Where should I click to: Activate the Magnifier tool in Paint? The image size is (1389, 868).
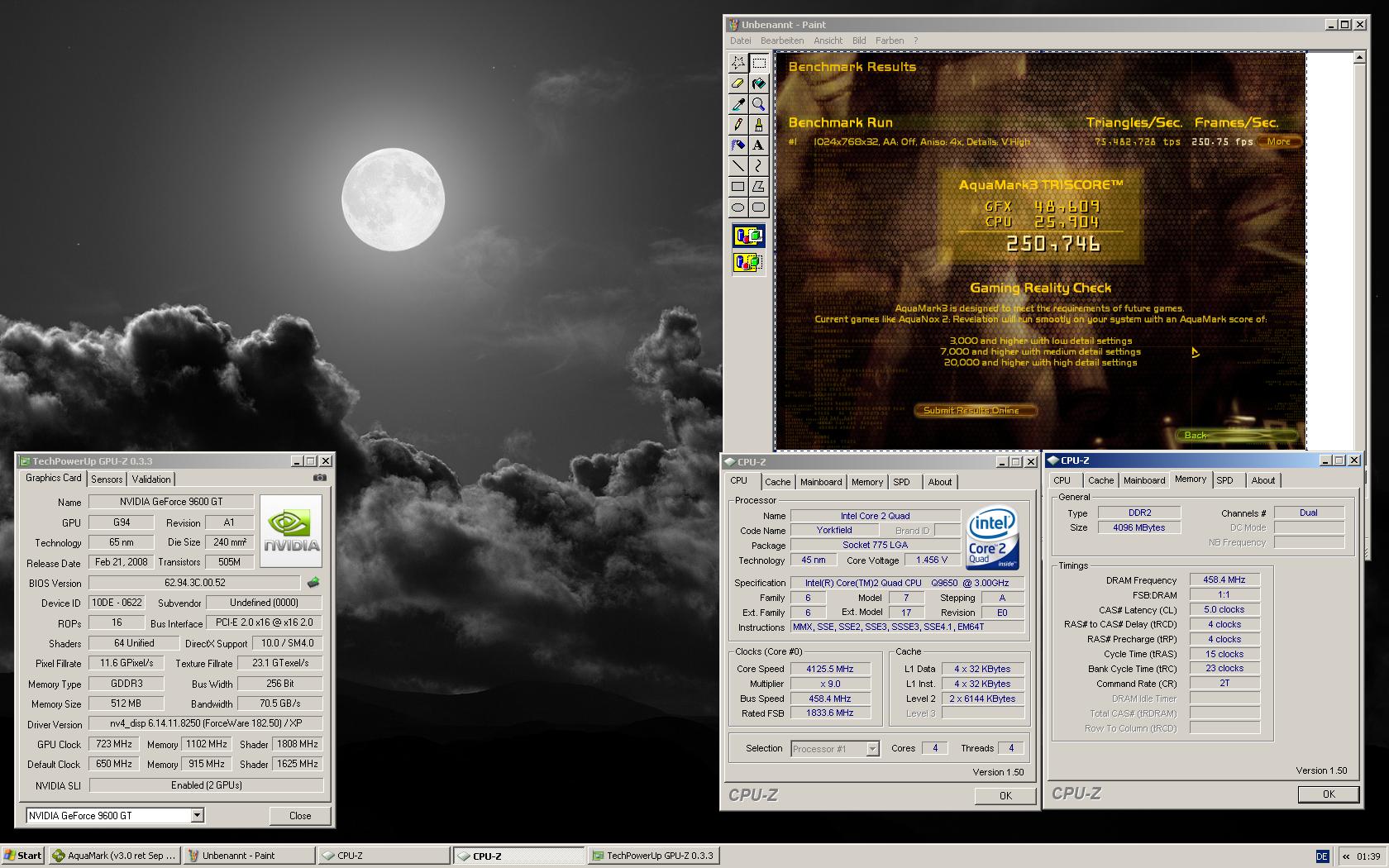pyautogui.click(x=759, y=104)
